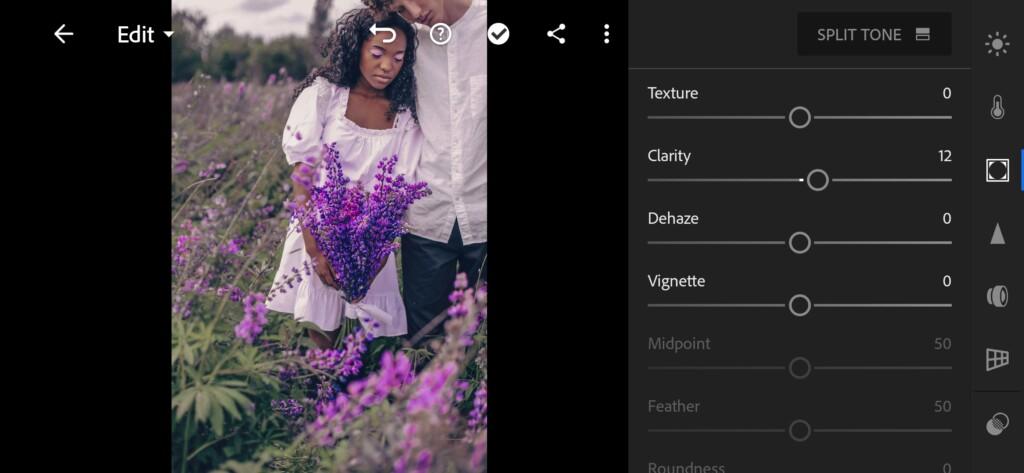The image size is (1024, 473).
Task: Undo the last adjustment
Action: coord(383,34)
